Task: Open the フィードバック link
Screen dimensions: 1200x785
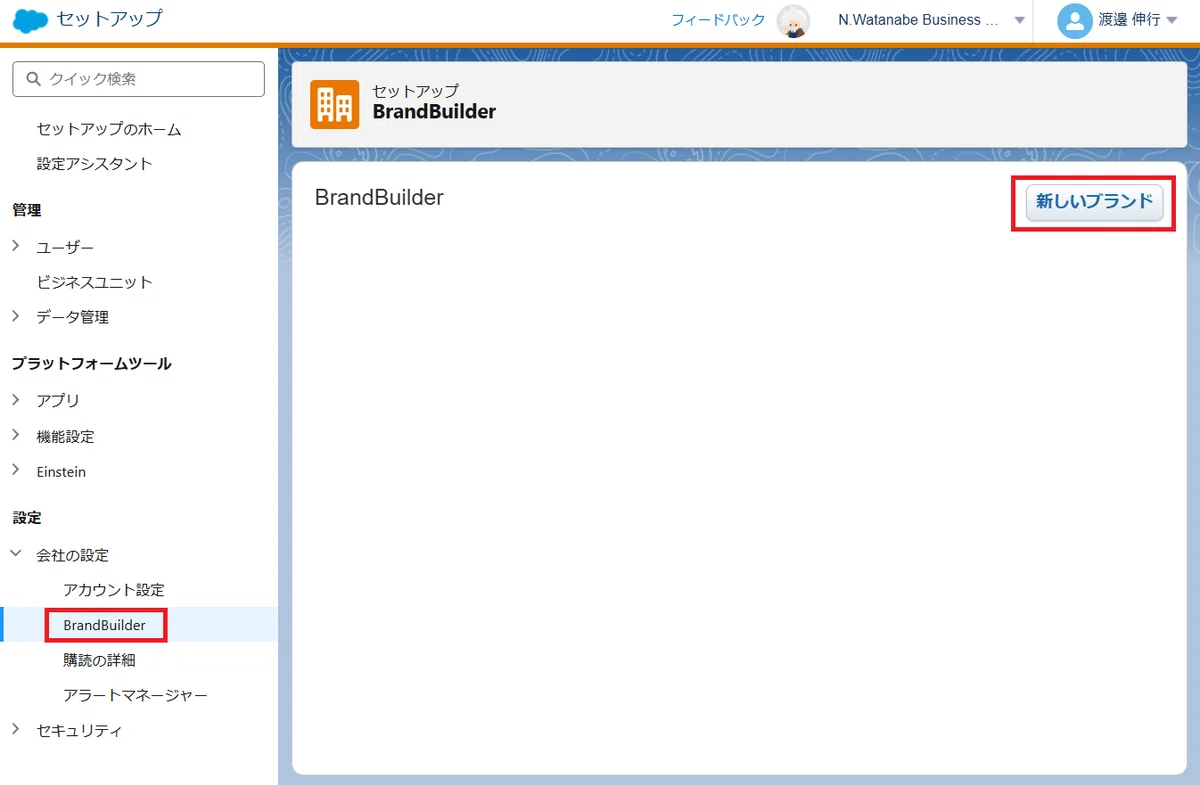Action: click(x=718, y=20)
